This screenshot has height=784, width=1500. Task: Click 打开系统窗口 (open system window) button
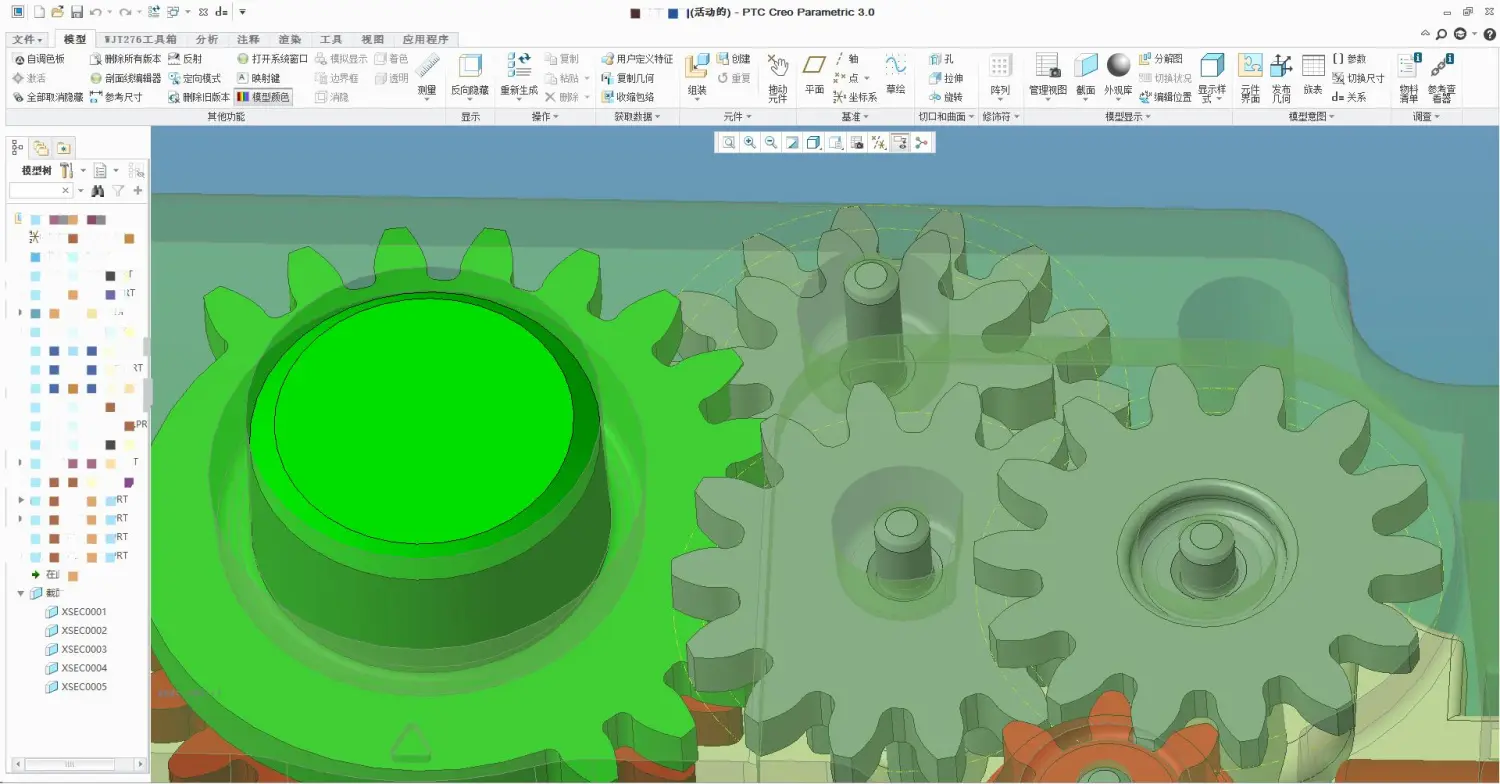(x=272, y=59)
